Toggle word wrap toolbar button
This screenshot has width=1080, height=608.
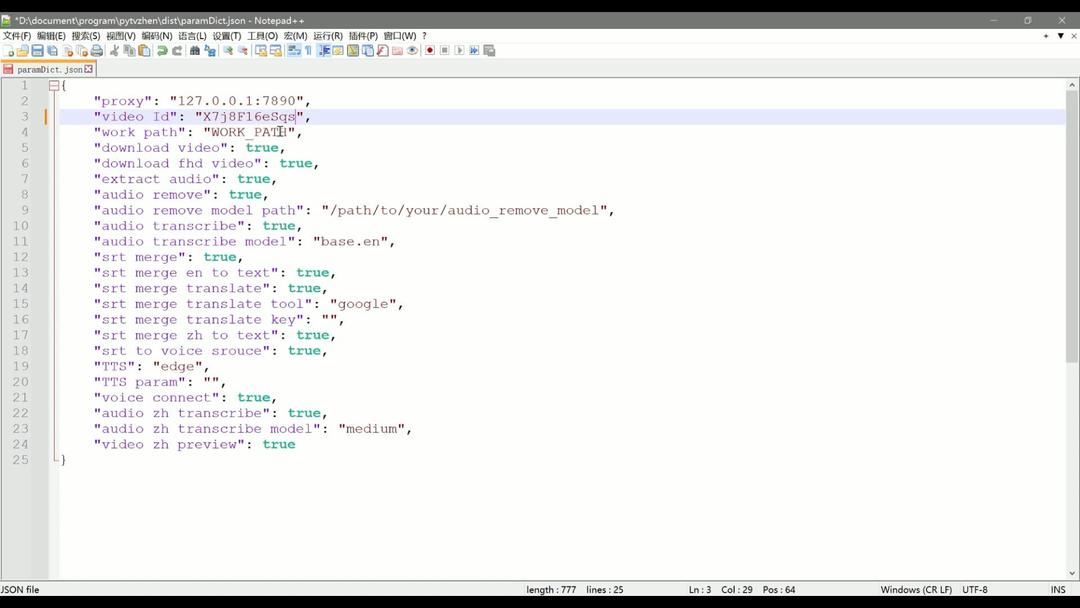[x=294, y=51]
